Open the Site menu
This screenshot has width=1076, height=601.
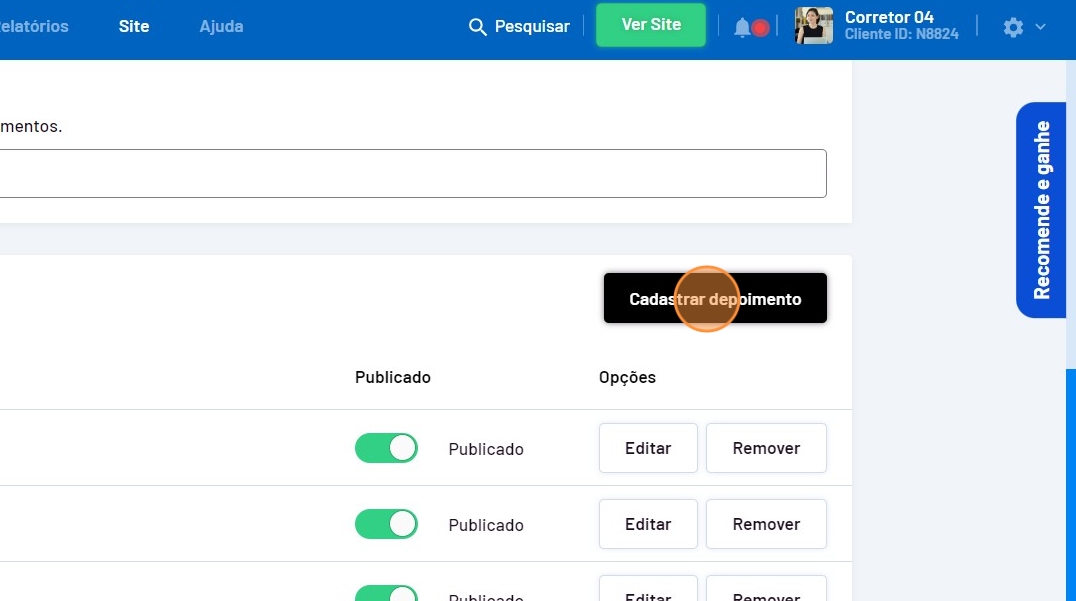click(x=134, y=26)
